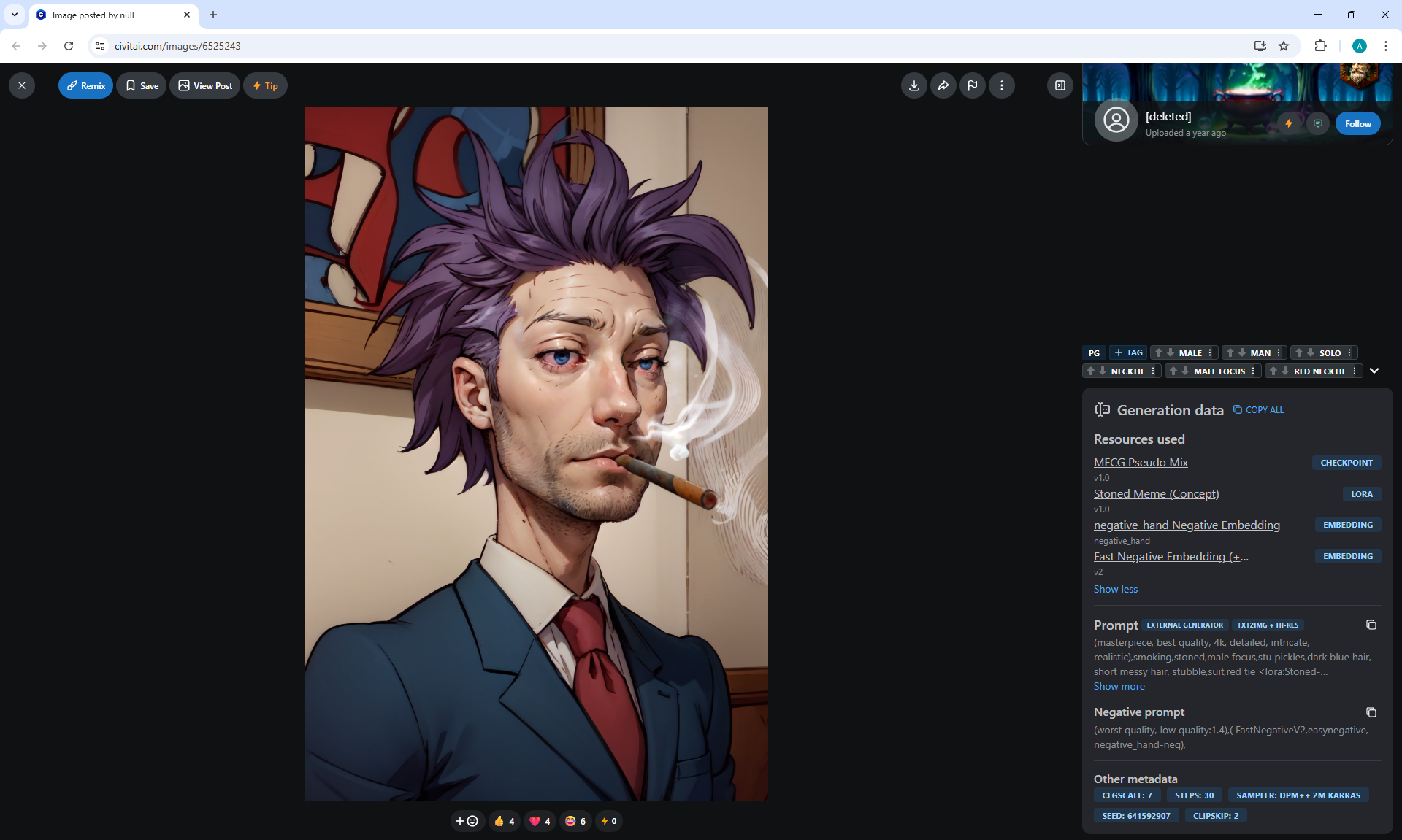Expand the tag list chevron

click(x=1374, y=371)
